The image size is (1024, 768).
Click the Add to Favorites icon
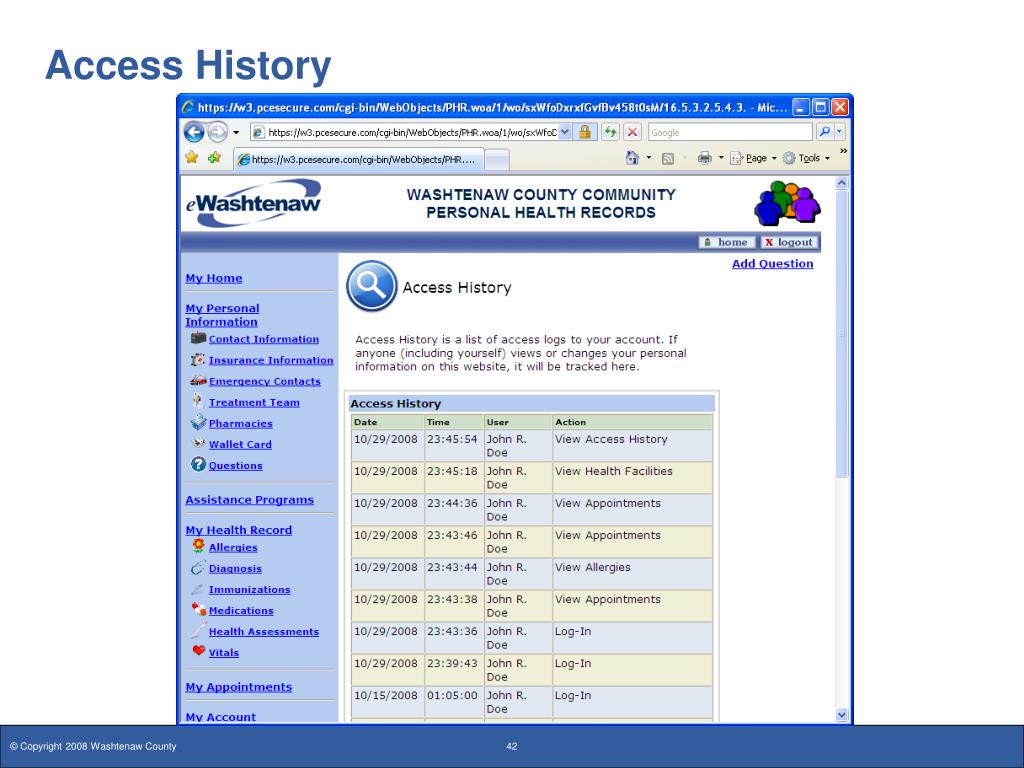pyautogui.click(x=214, y=157)
